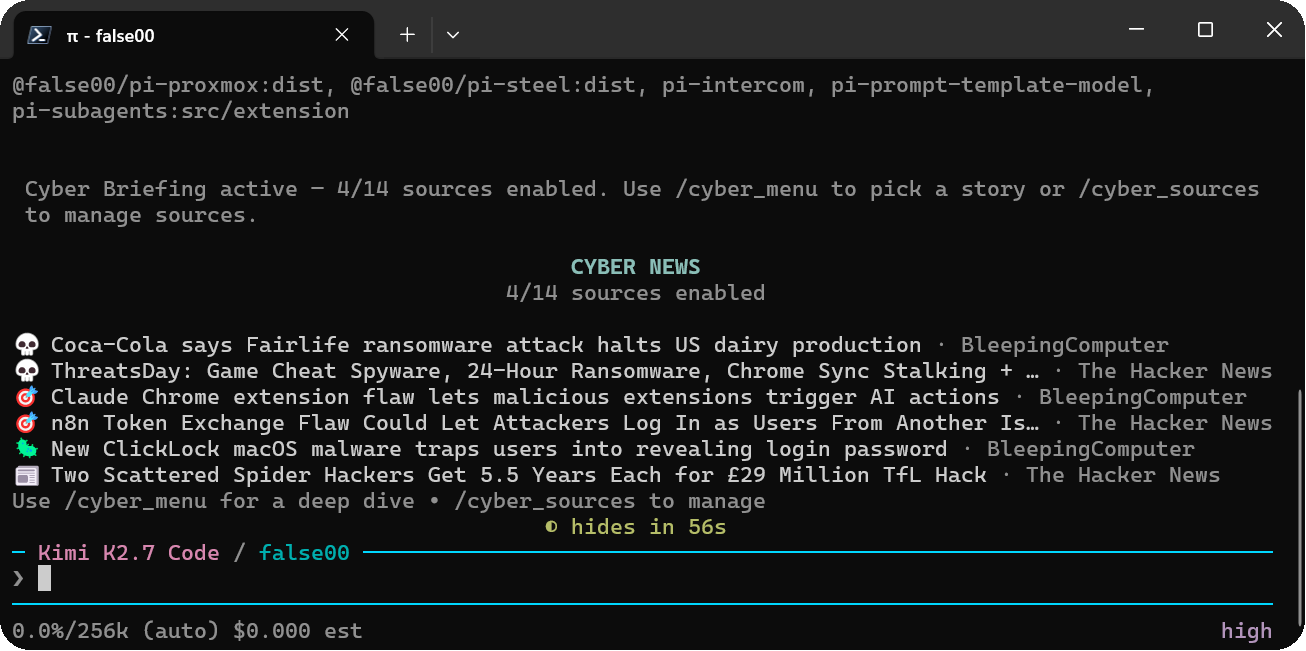Open a new terminal tab with plus
Screen dimensions: 1306x651
407,35
